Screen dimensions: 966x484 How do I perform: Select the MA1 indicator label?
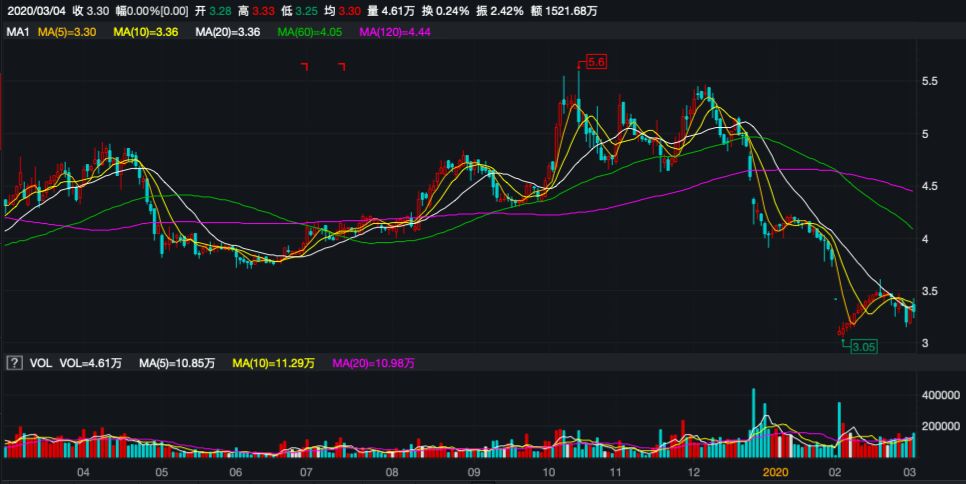[16, 32]
